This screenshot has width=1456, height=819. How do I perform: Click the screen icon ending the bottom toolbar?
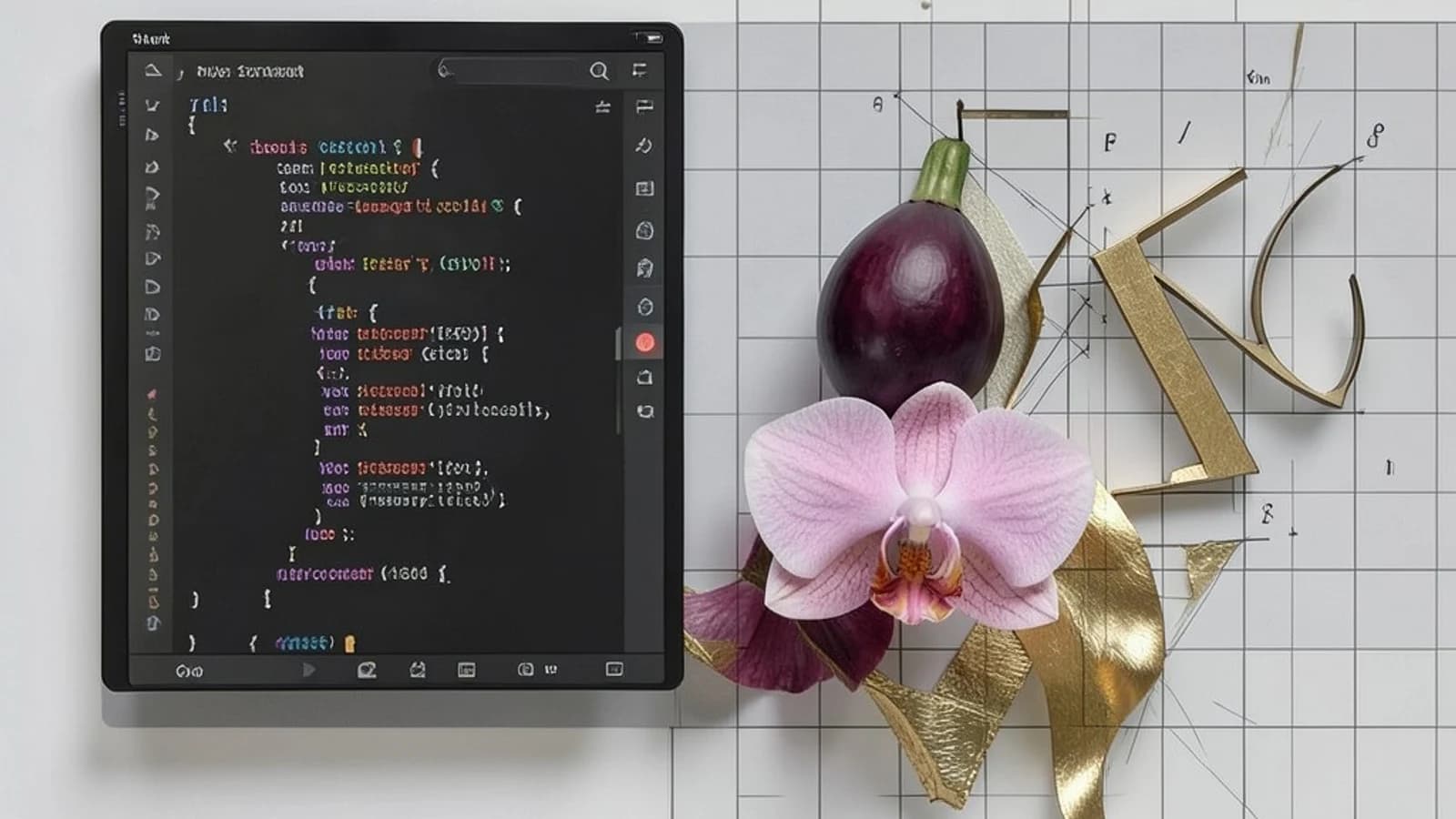click(x=614, y=669)
